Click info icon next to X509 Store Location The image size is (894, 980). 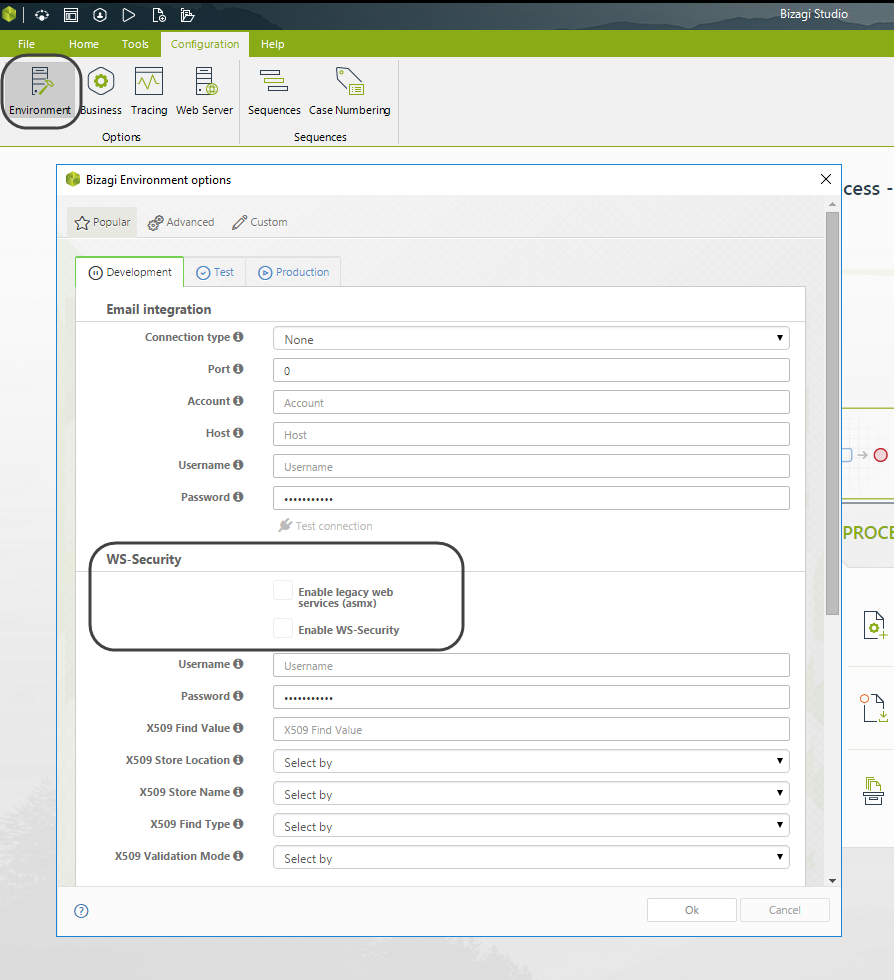coord(238,759)
